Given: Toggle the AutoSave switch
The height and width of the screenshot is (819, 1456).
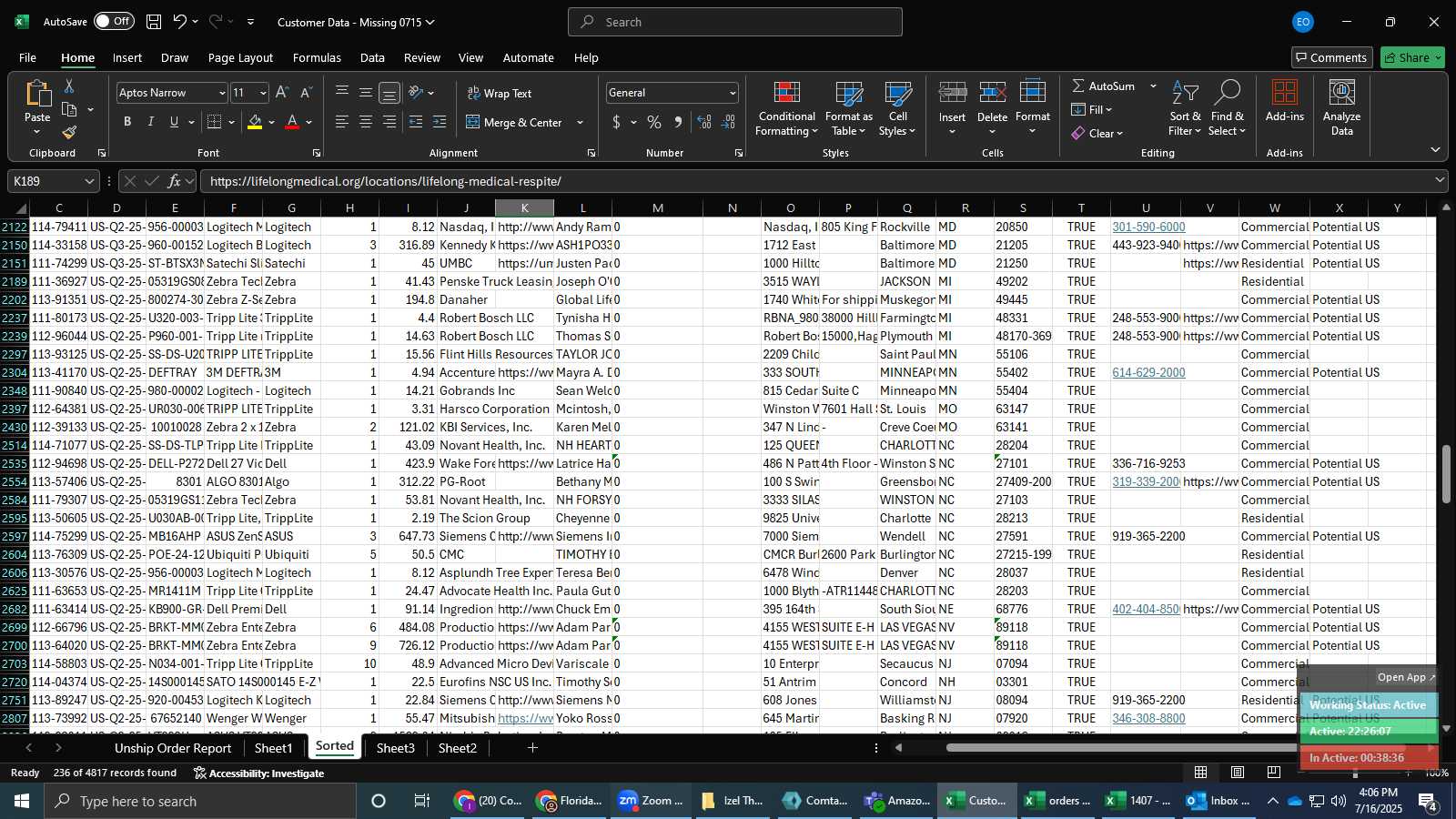Looking at the screenshot, I should [114, 21].
